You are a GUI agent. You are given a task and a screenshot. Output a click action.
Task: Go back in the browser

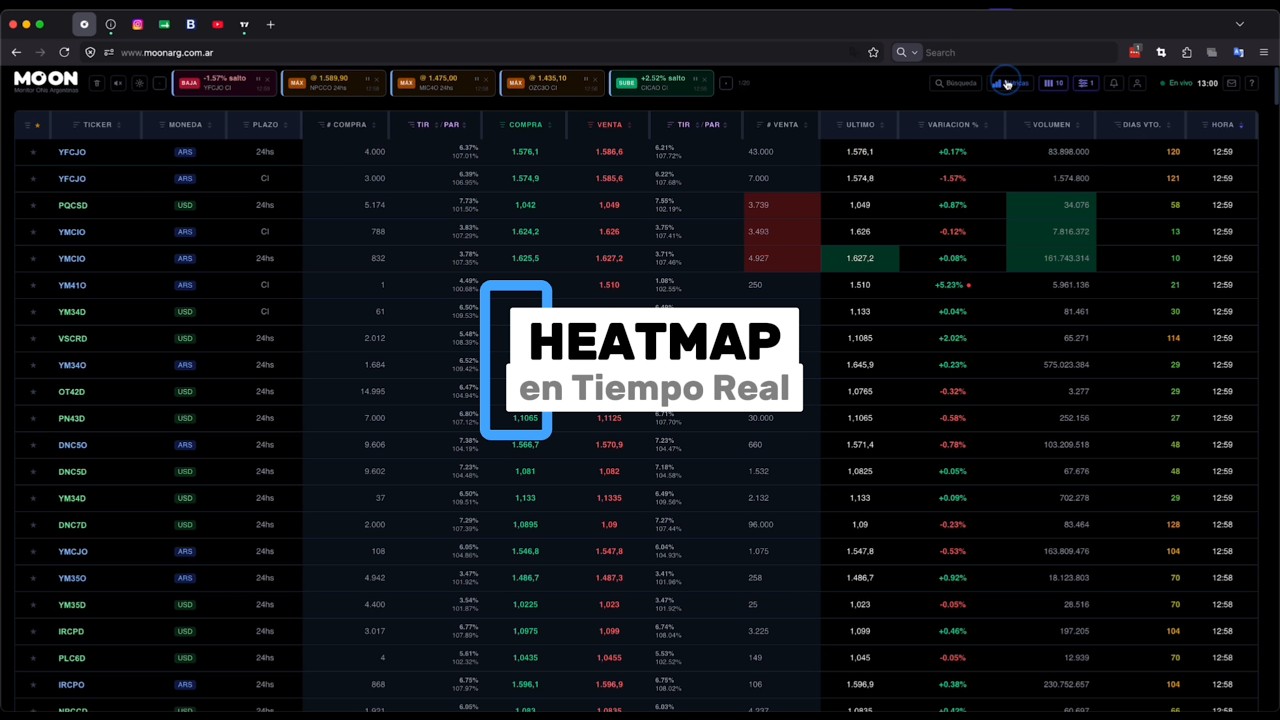tap(16, 52)
